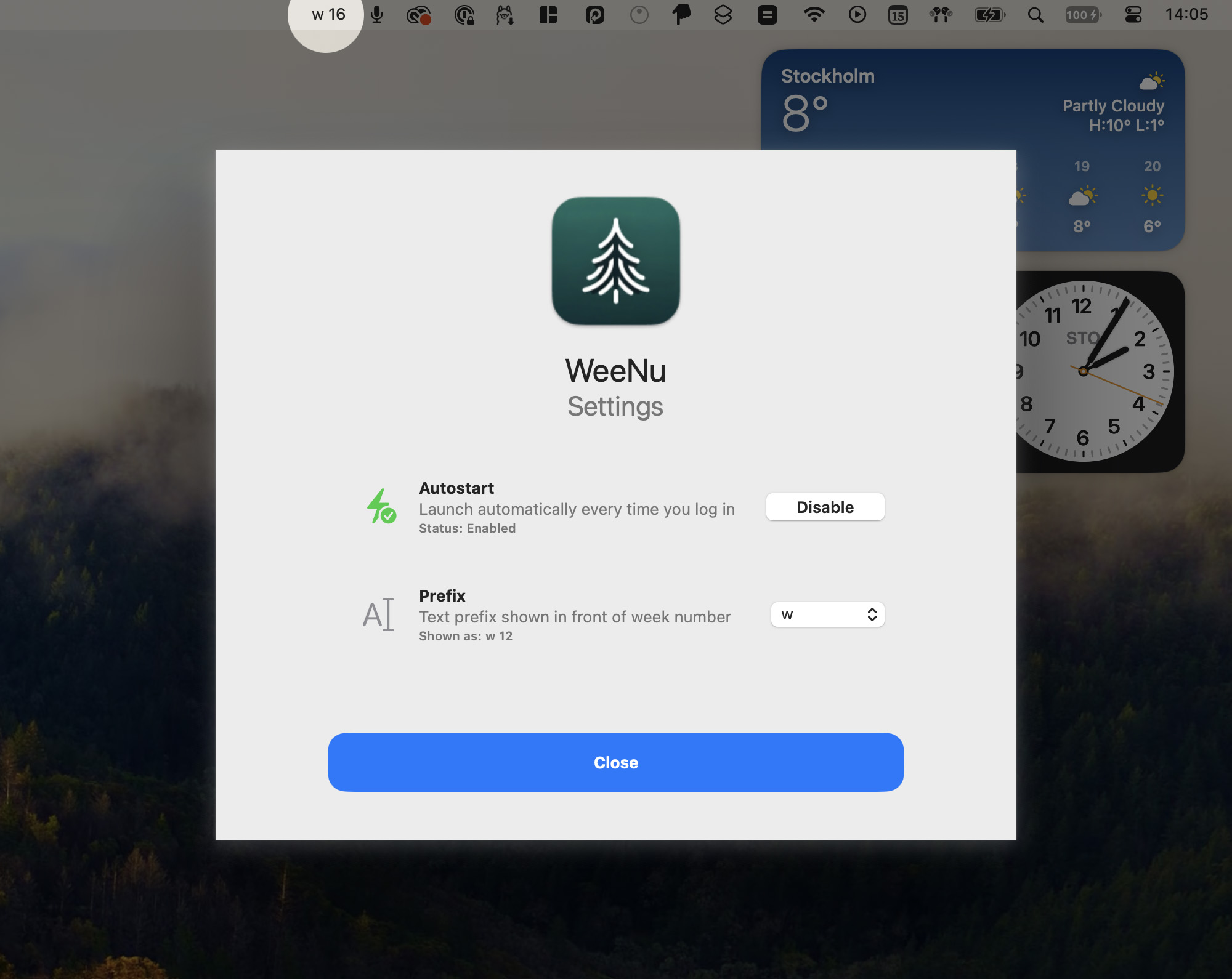The width and height of the screenshot is (1232, 979).
Task: Open the Wi-Fi menu bar icon
Action: coord(814,15)
